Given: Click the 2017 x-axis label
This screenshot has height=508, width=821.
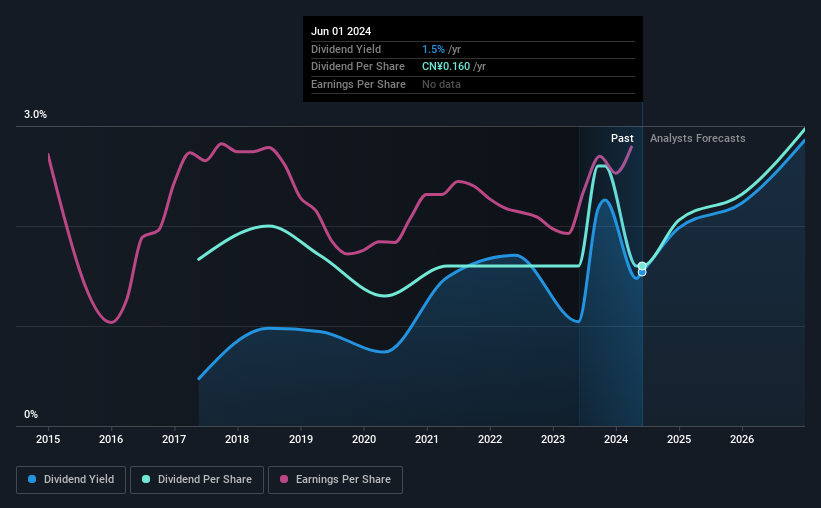Looking at the screenshot, I should coord(174,439).
